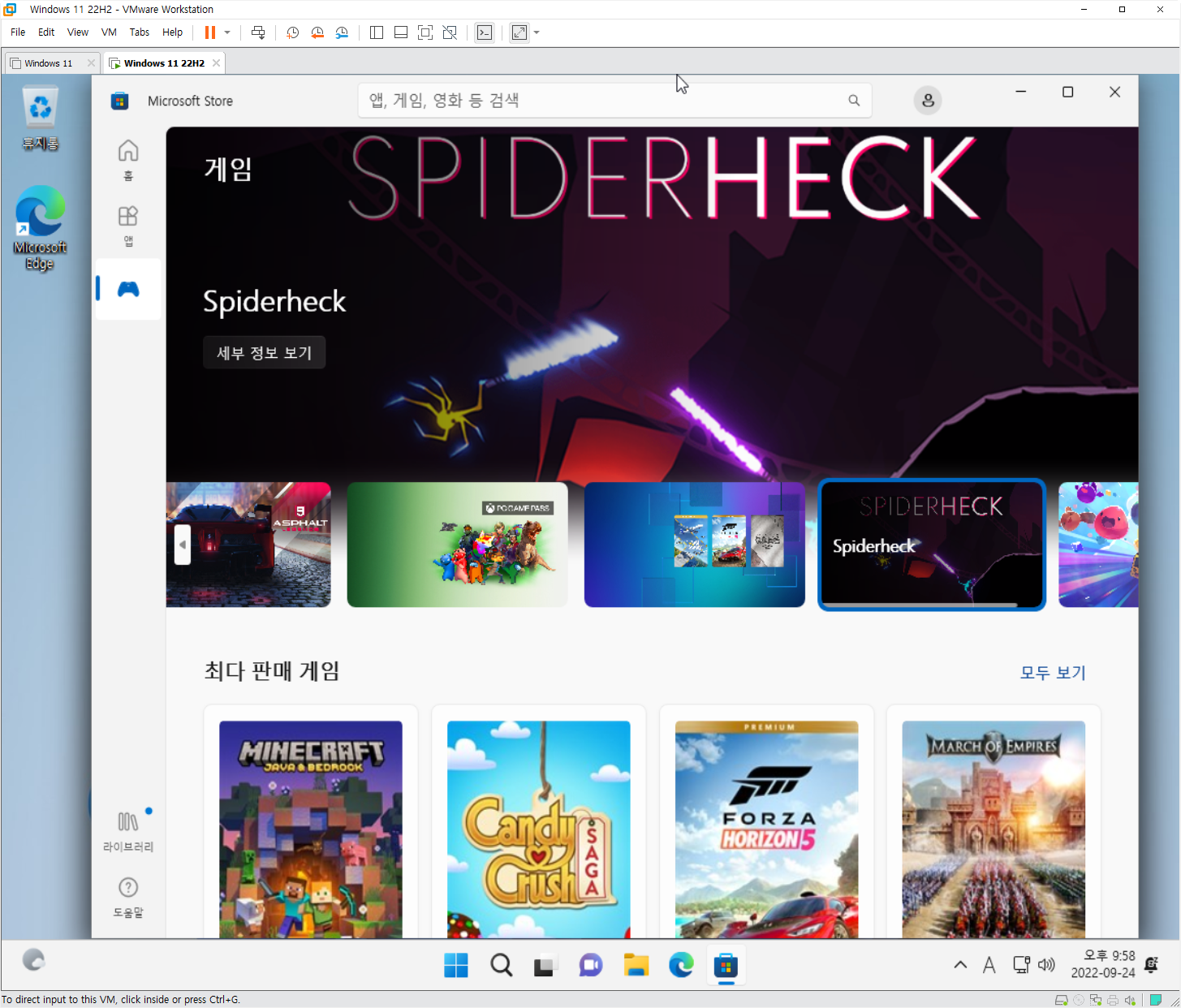Click the Spiderheck '세부 정보 보기' button

pos(264,353)
